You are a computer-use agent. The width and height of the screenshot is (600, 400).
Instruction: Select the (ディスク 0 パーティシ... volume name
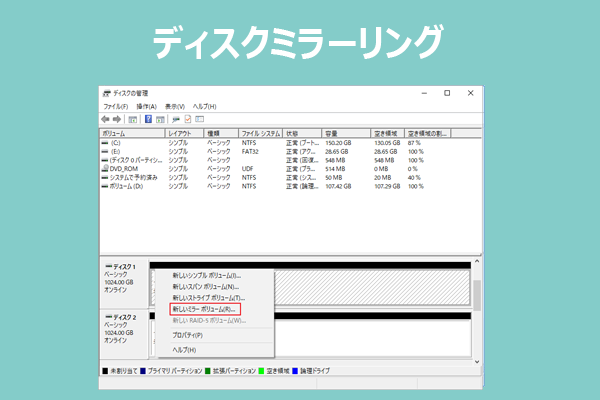click(136, 160)
